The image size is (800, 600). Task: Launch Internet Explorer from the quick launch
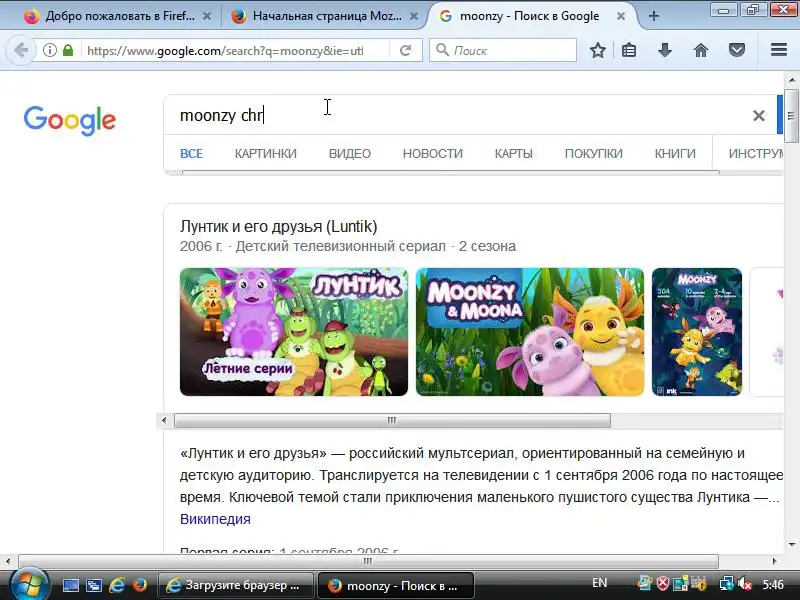[x=117, y=585]
